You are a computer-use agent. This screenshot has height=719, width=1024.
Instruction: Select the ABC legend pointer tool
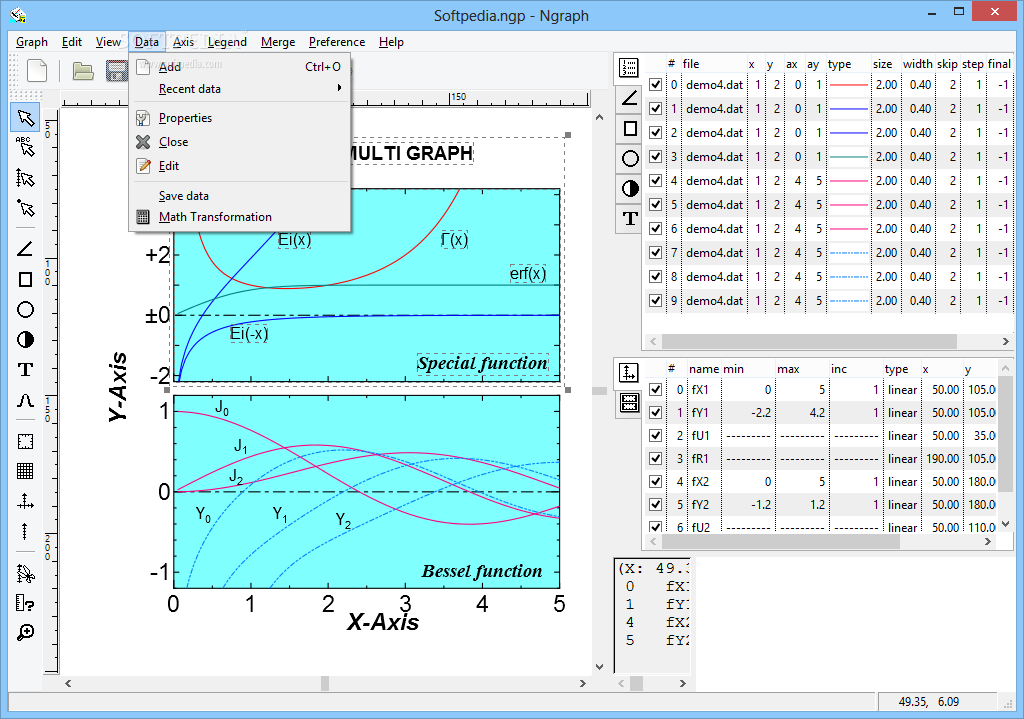(x=25, y=147)
